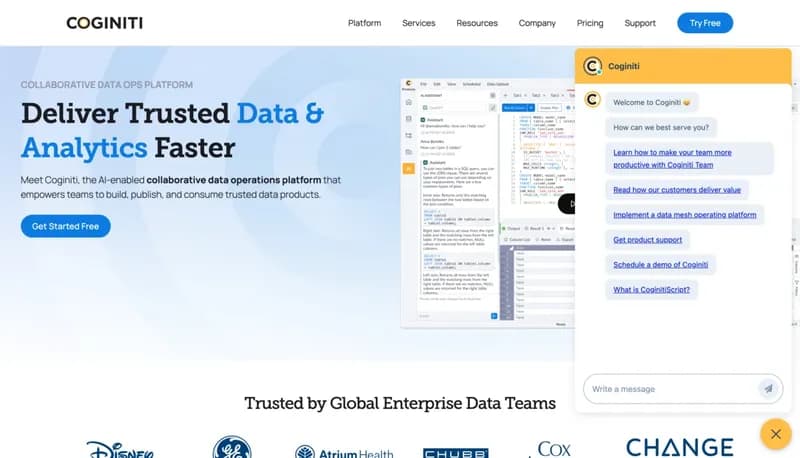Image resolution: width=800 pixels, height=458 pixels.
Task: Click the 'Trusted by Global Enterprise Data Teams' heading
Action: click(400, 403)
